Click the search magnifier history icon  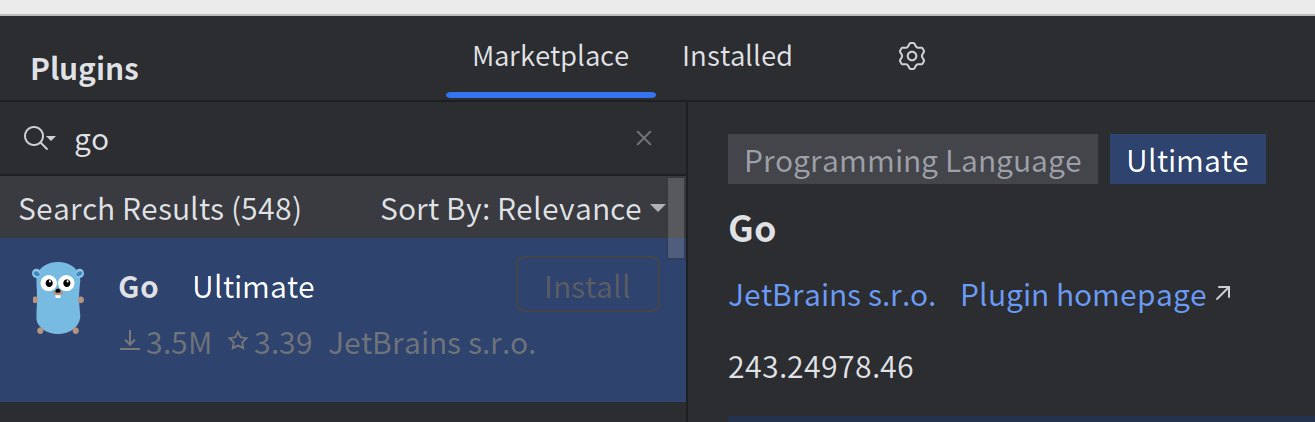pos(39,139)
